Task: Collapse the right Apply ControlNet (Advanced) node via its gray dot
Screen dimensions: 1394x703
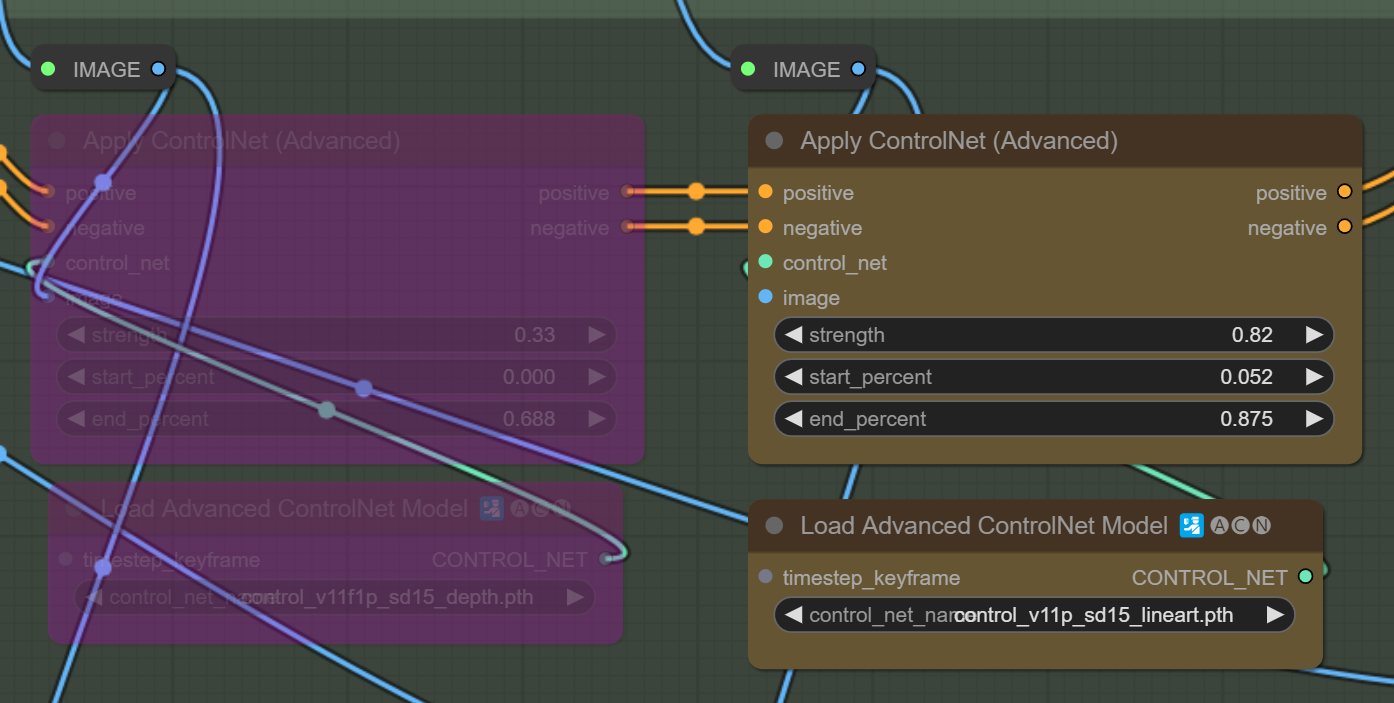Action: pyautogui.click(x=774, y=141)
